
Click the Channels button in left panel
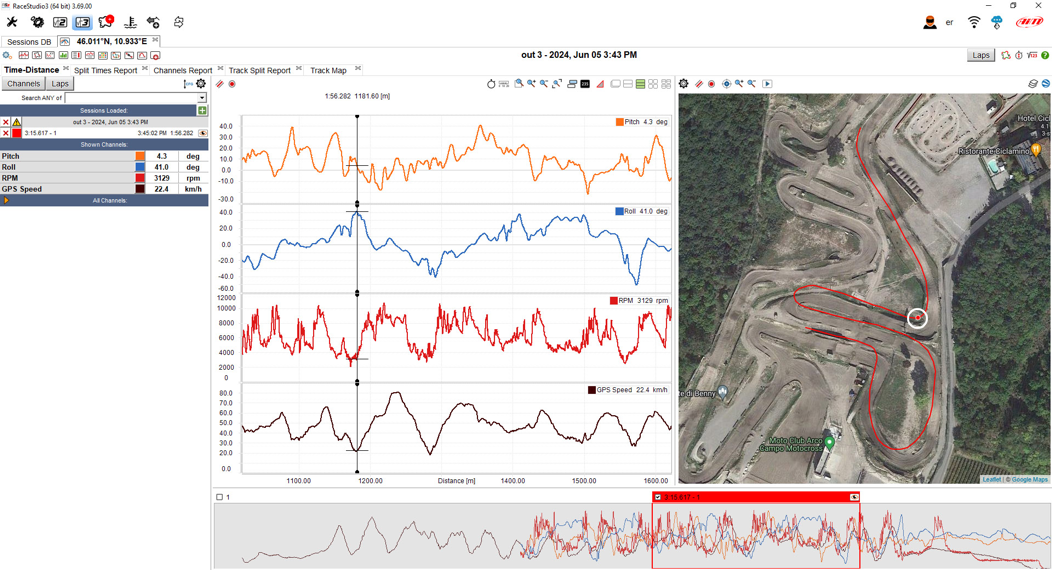pyautogui.click(x=23, y=84)
